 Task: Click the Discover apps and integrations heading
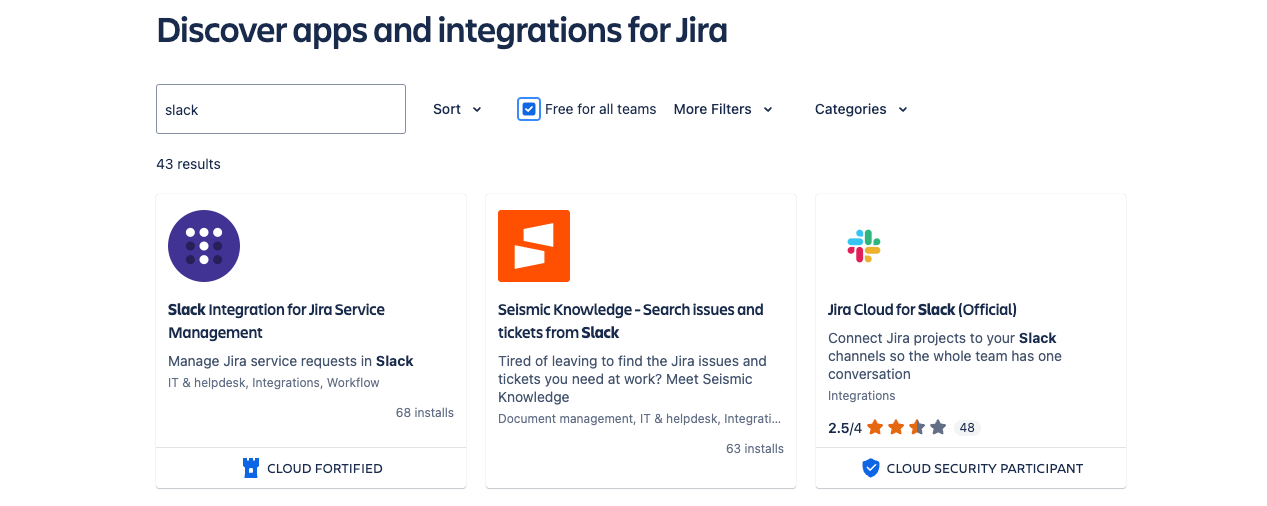tap(442, 30)
